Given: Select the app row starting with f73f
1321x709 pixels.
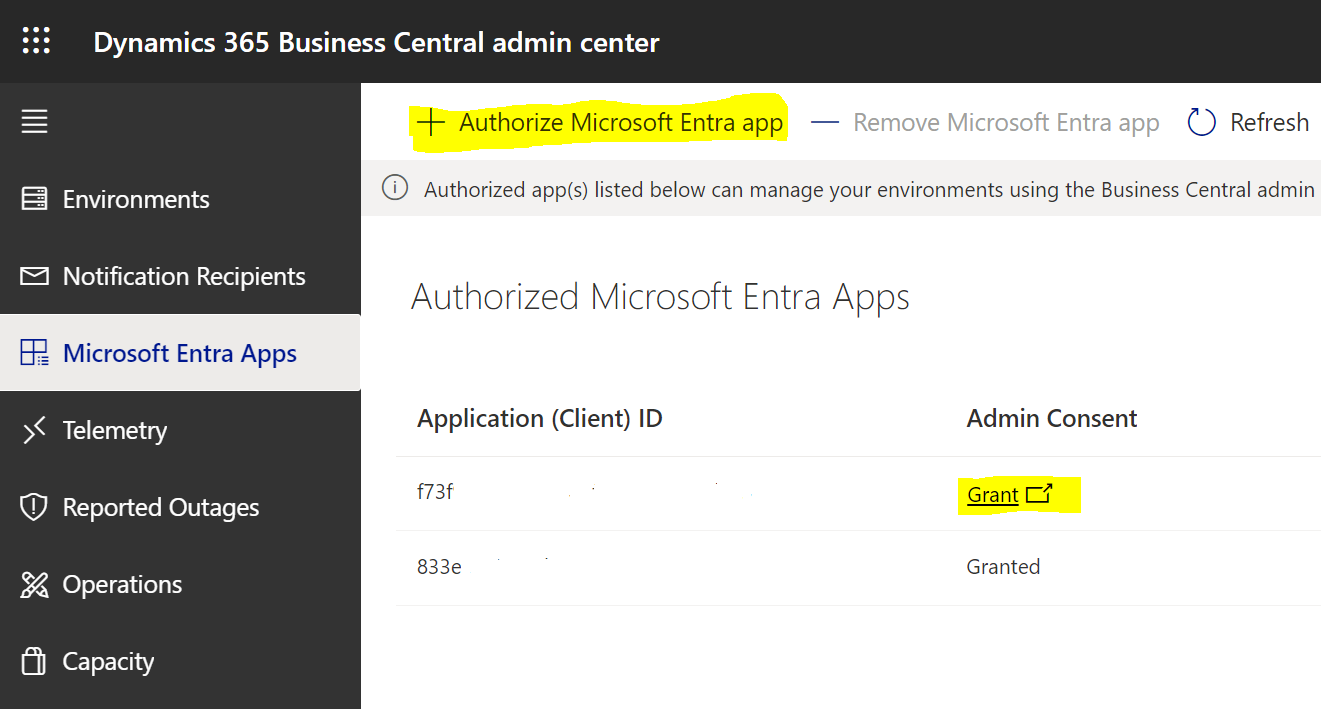Looking at the screenshot, I should coord(436,493).
